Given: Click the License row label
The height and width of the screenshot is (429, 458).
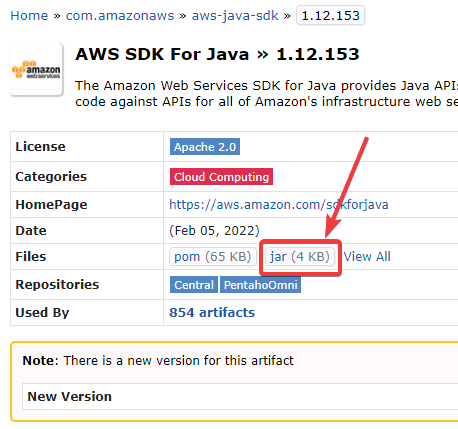Looking at the screenshot, I should point(40,147).
